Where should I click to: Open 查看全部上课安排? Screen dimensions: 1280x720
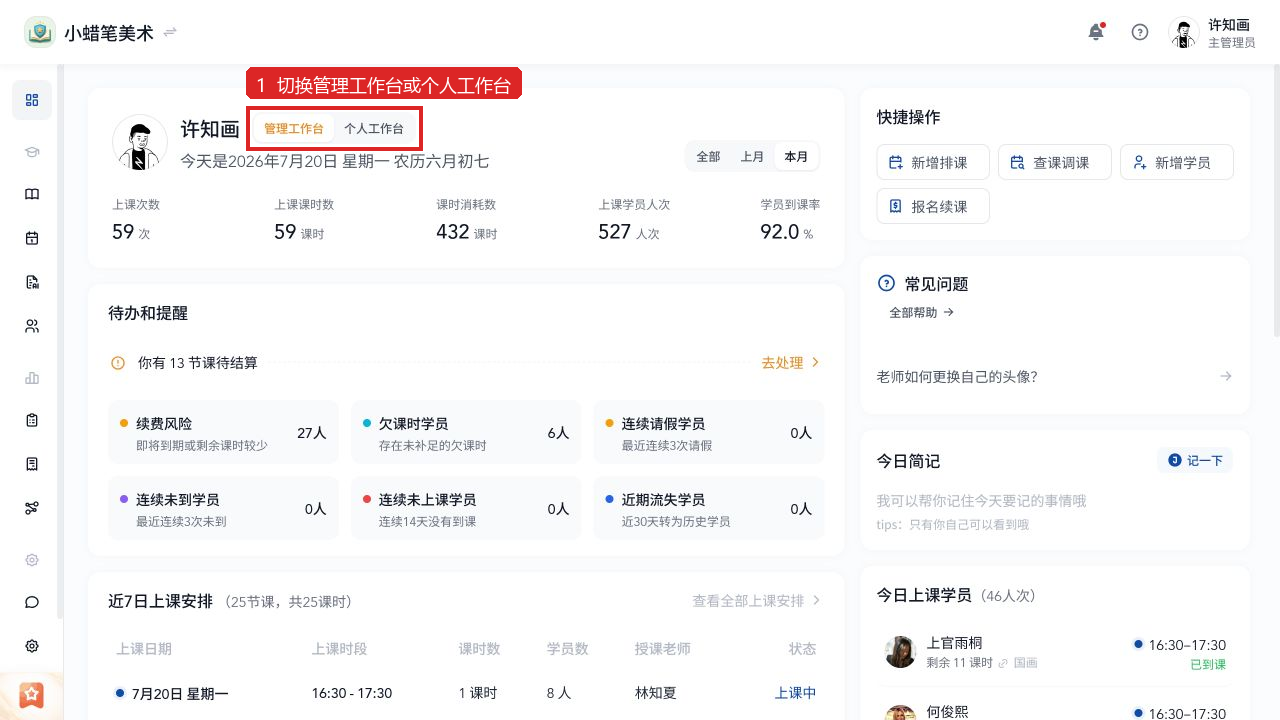pos(756,601)
